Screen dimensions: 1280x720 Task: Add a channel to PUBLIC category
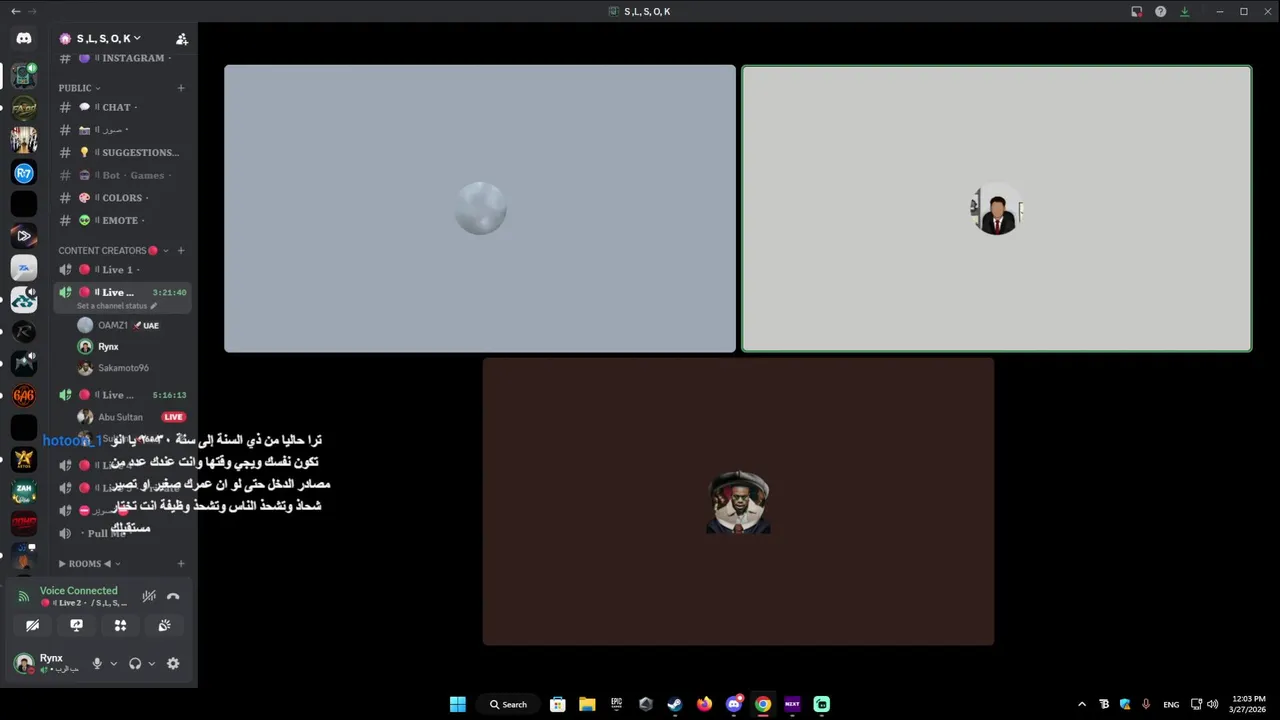pyautogui.click(x=181, y=88)
